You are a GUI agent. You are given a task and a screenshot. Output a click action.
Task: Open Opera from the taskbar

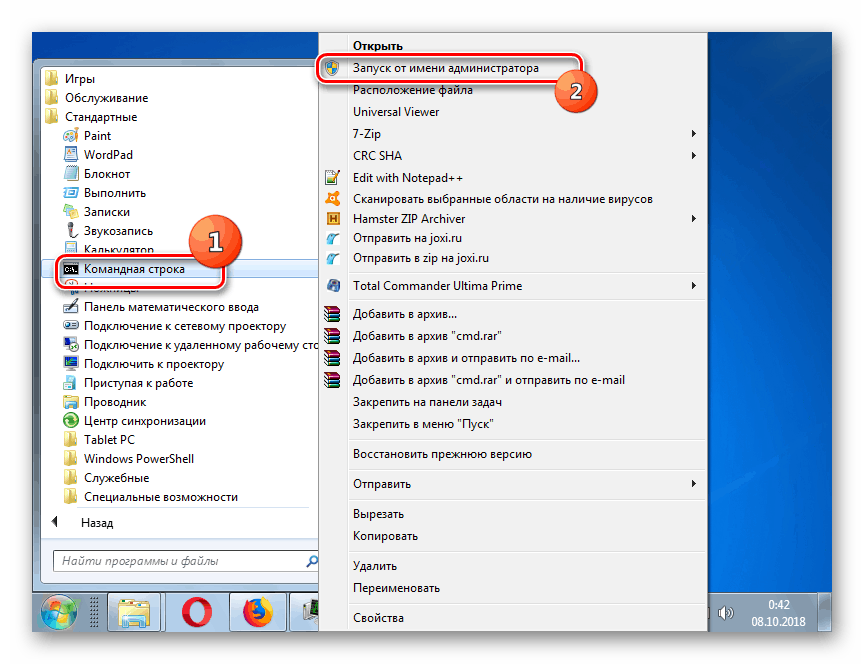[197, 612]
